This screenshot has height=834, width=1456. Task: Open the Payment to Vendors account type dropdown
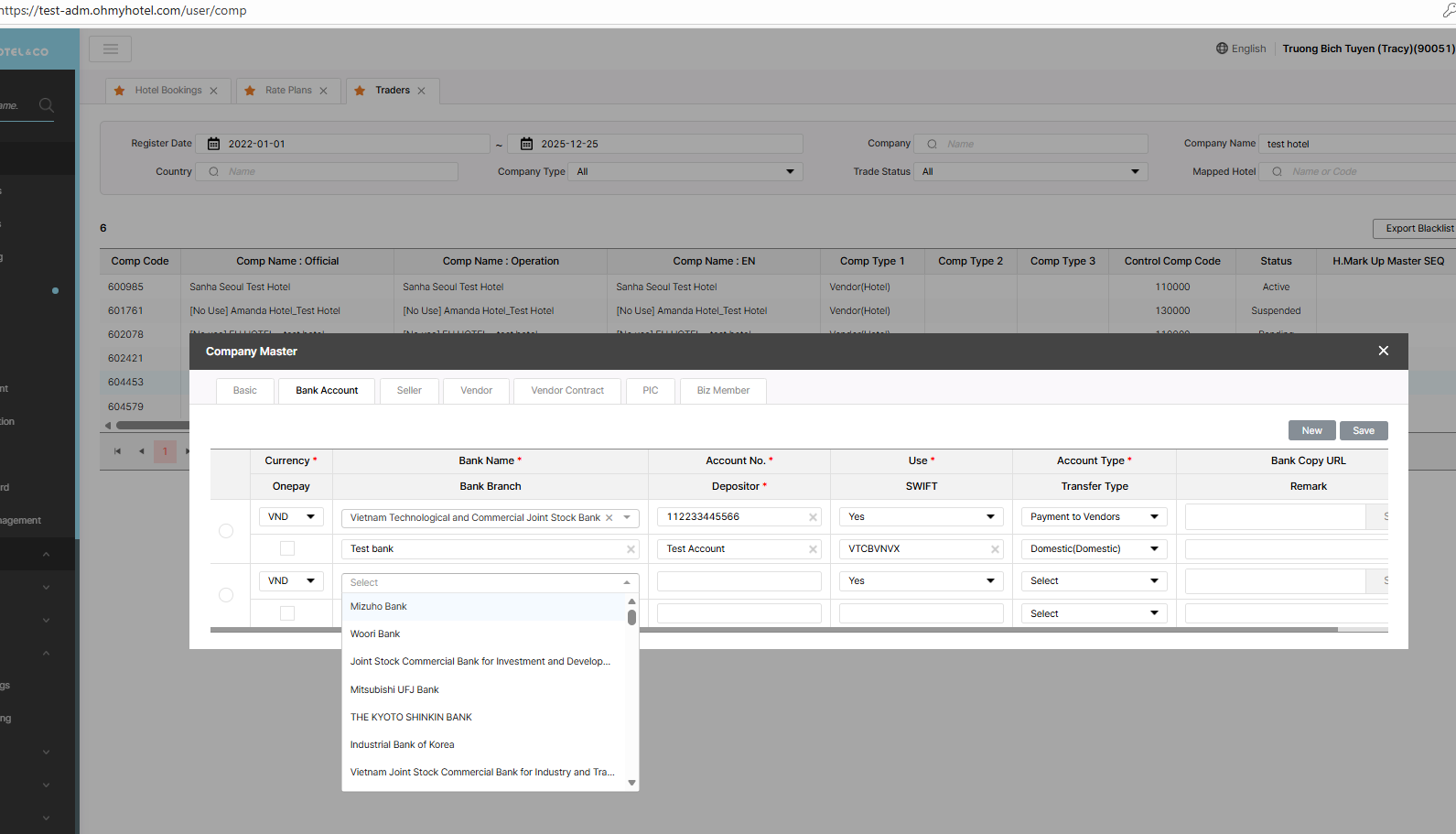(1094, 517)
